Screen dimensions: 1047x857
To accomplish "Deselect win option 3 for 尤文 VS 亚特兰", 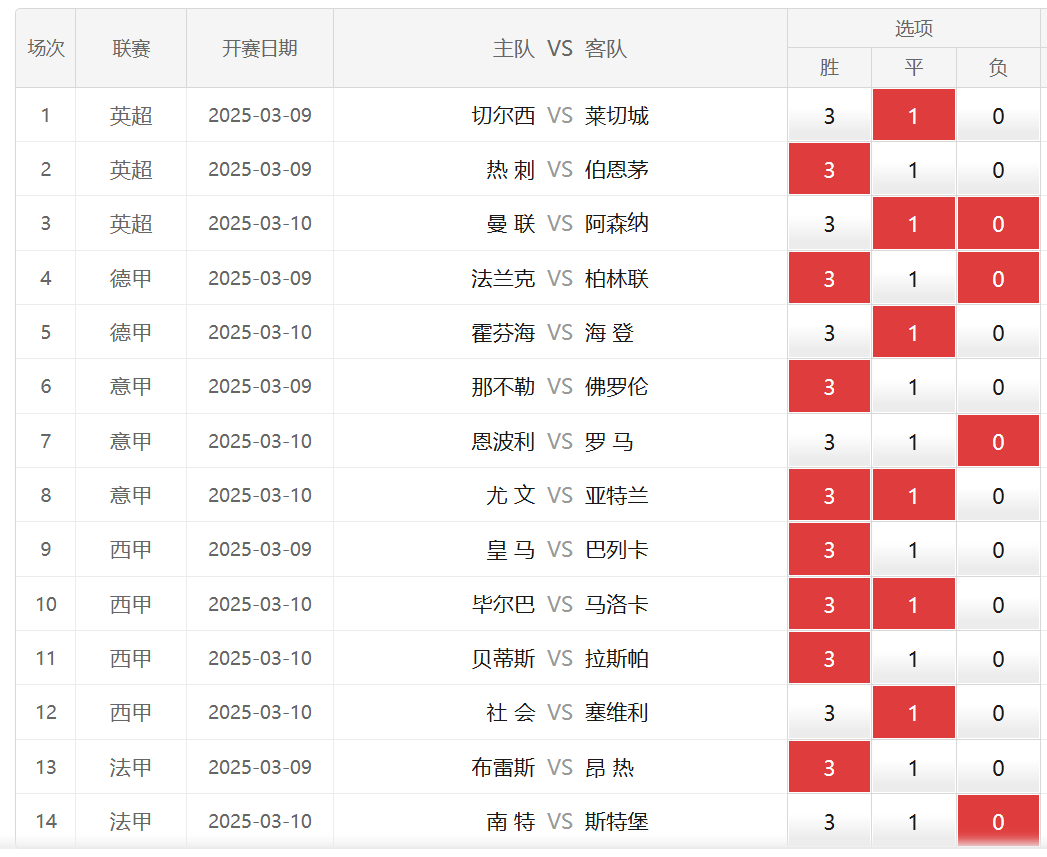I will coord(829,495).
